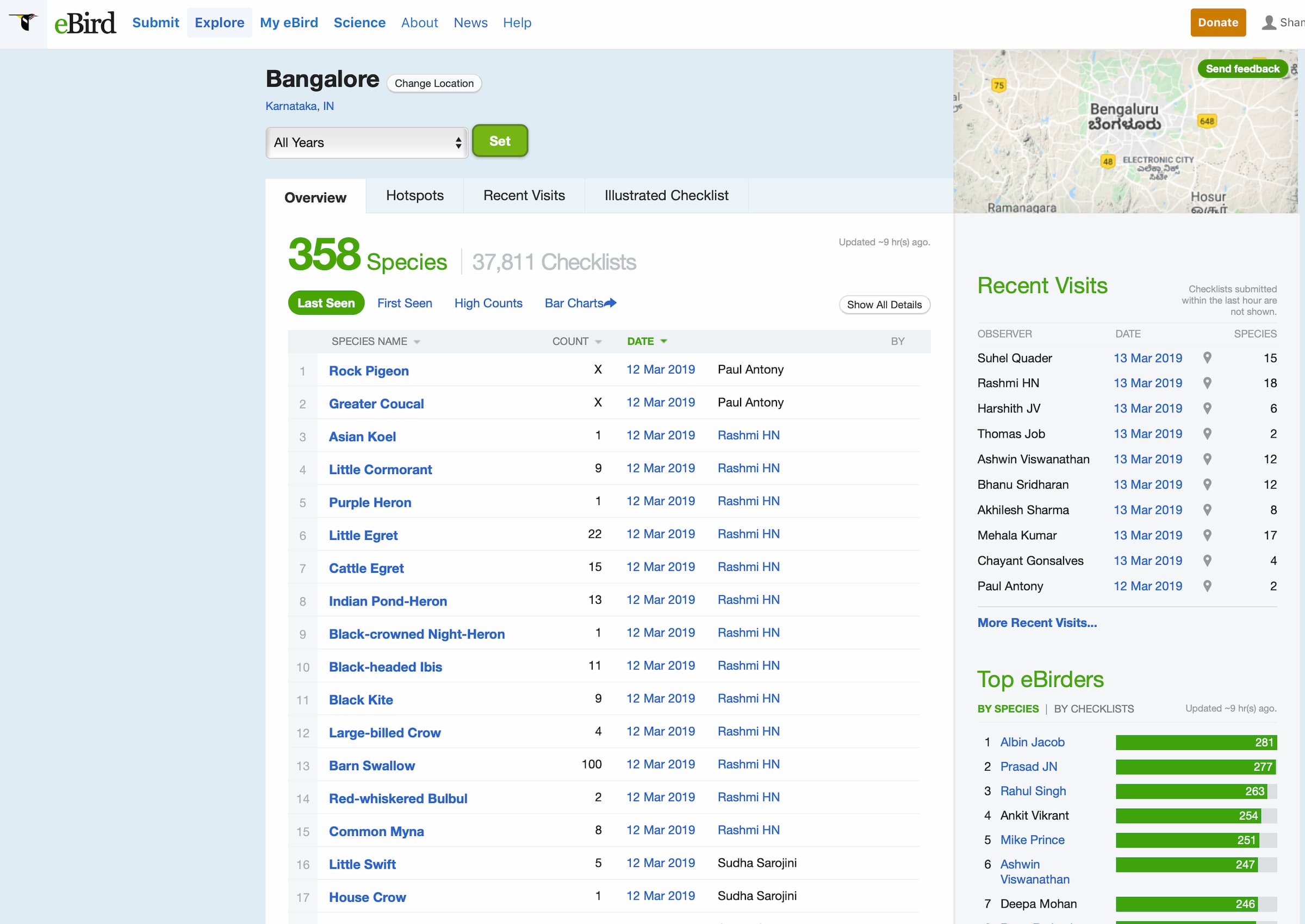Open the All Years dropdown
The height and width of the screenshot is (924, 1305).
(366, 143)
